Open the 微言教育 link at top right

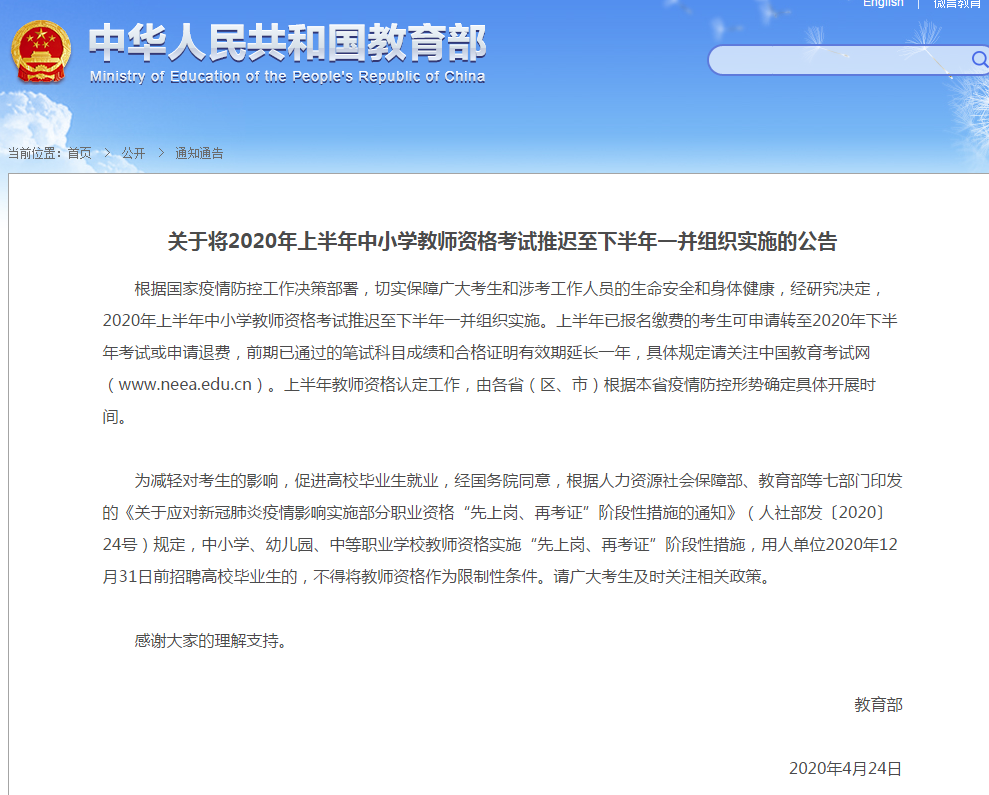point(956,4)
